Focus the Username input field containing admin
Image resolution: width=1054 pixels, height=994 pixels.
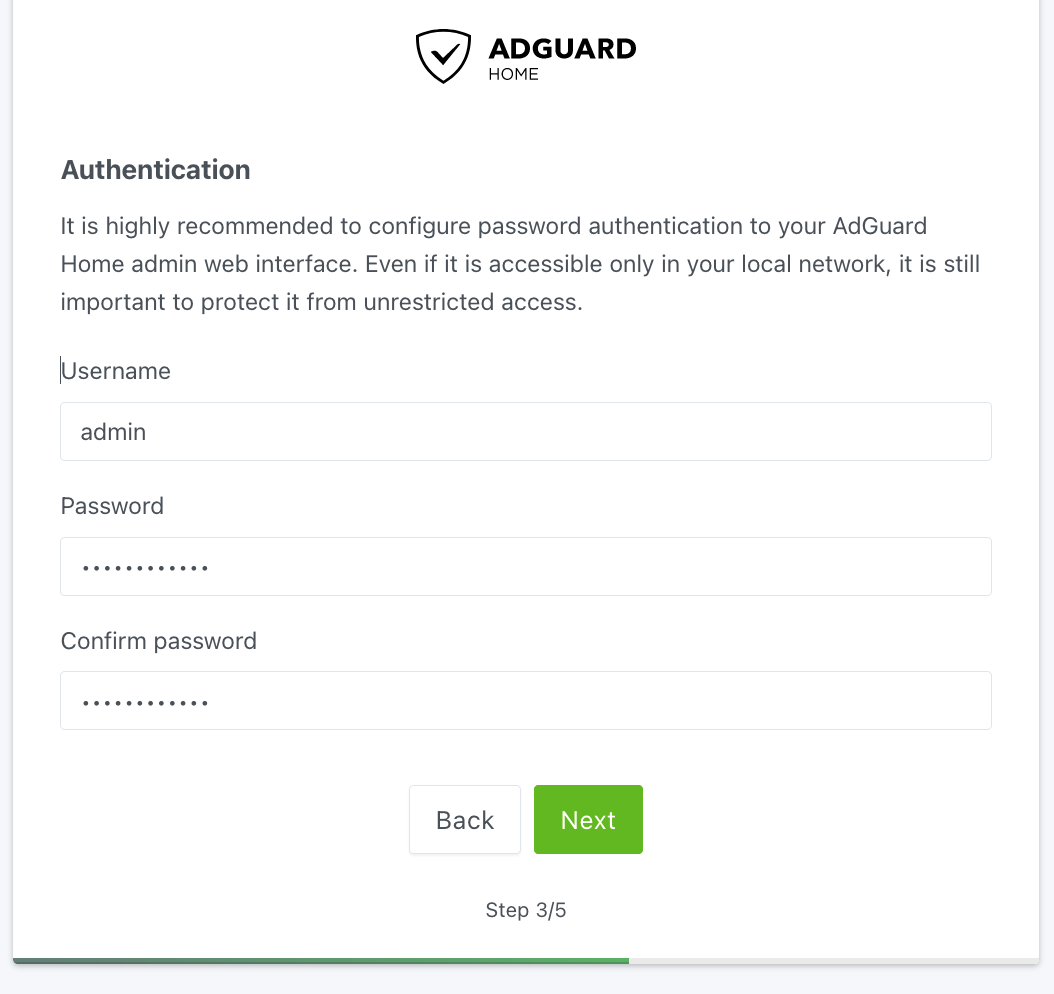pyautogui.click(x=526, y=431)
